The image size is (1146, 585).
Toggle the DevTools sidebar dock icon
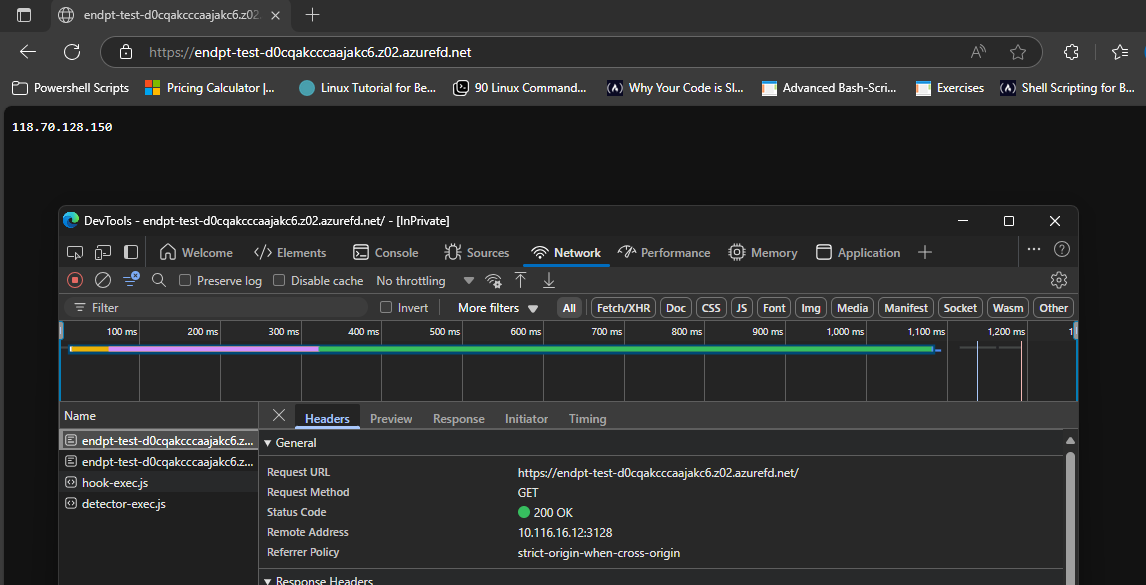pos(131,252)
